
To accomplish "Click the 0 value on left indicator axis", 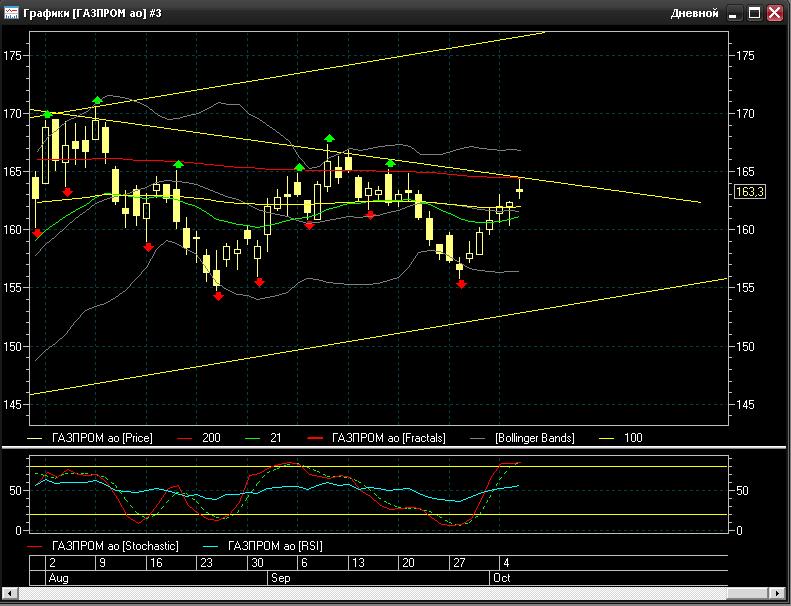I will (18, 531).
